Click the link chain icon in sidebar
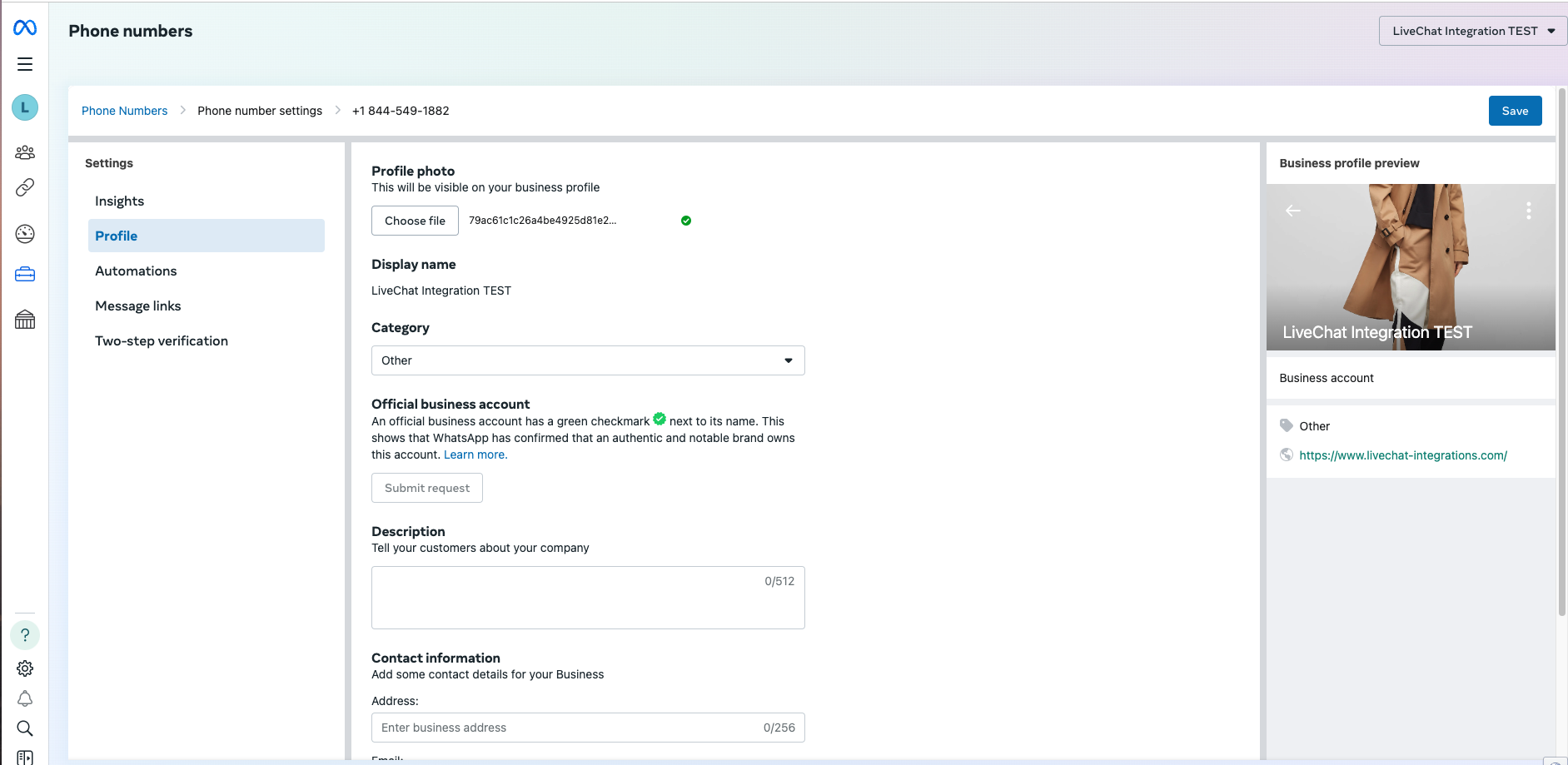This screenshot has height=765, width=1568. (x=25, y=187)
